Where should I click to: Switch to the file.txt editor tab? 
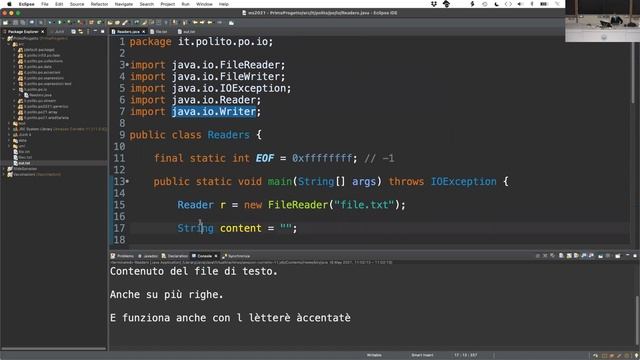point(160,31)
